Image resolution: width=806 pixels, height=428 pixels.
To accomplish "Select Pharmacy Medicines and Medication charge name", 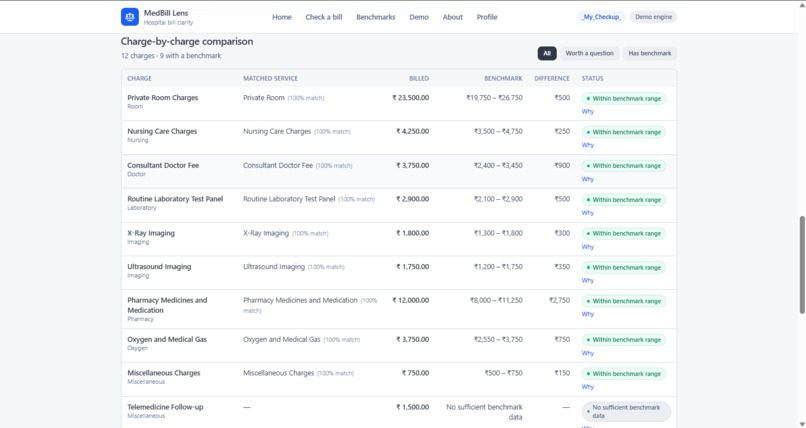I will pyautogui.click(x=167, y=305).
